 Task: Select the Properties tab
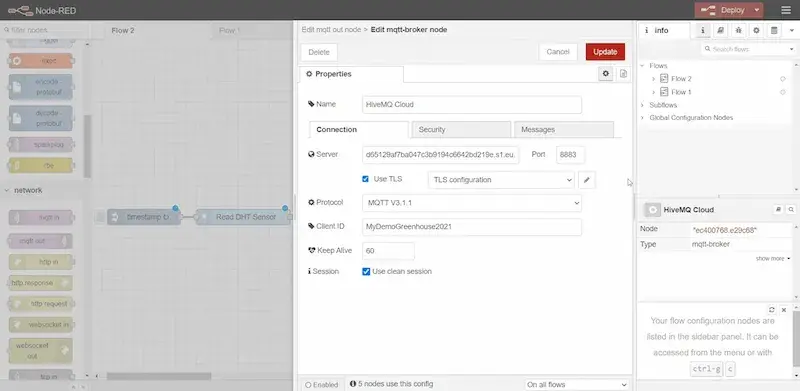coord(351,74)
